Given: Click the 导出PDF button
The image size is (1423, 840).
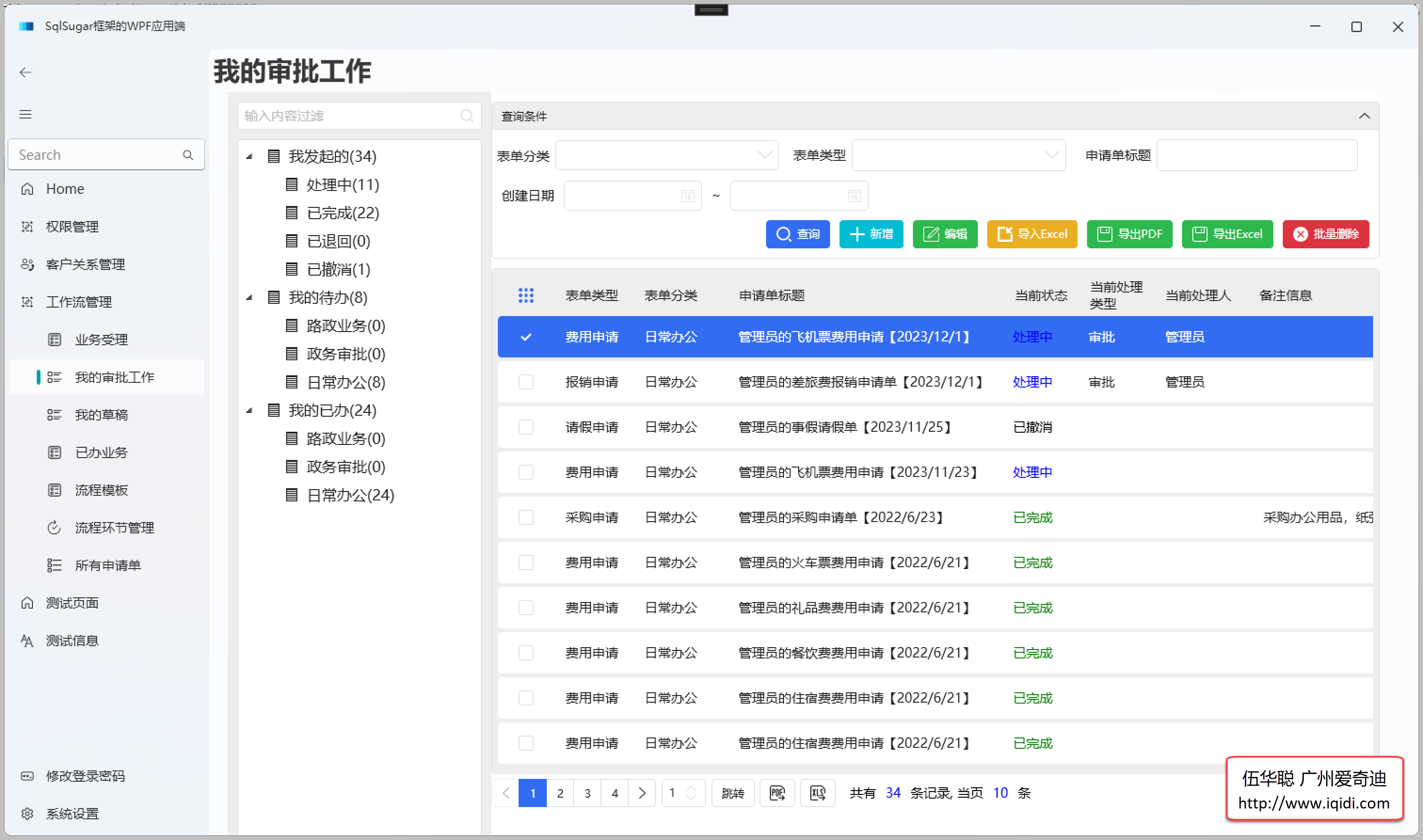Looking at the screenshot, I should tap(1129, 234).
